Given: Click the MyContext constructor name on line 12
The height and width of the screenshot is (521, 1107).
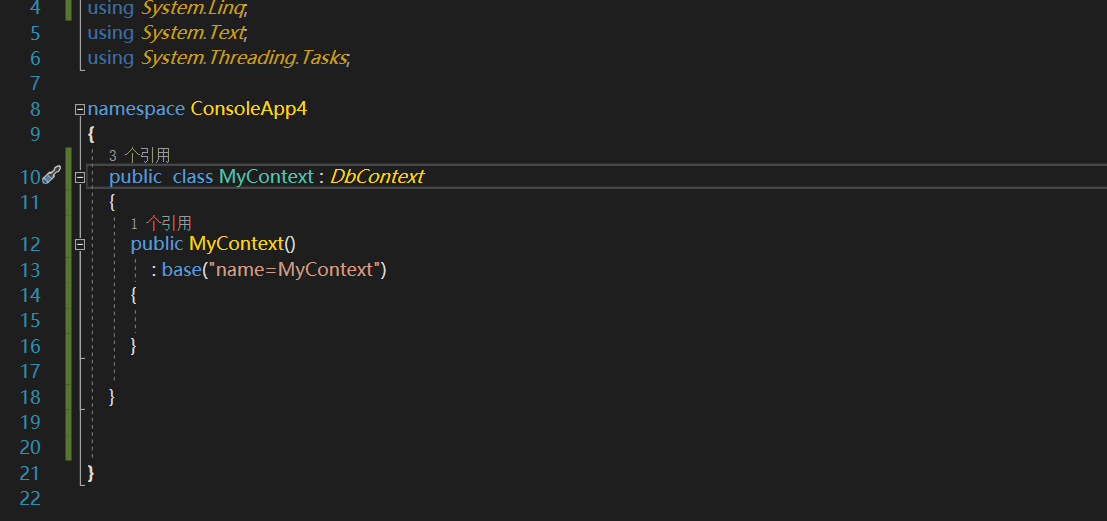Looking at the screenshot, I should (237, 244).
